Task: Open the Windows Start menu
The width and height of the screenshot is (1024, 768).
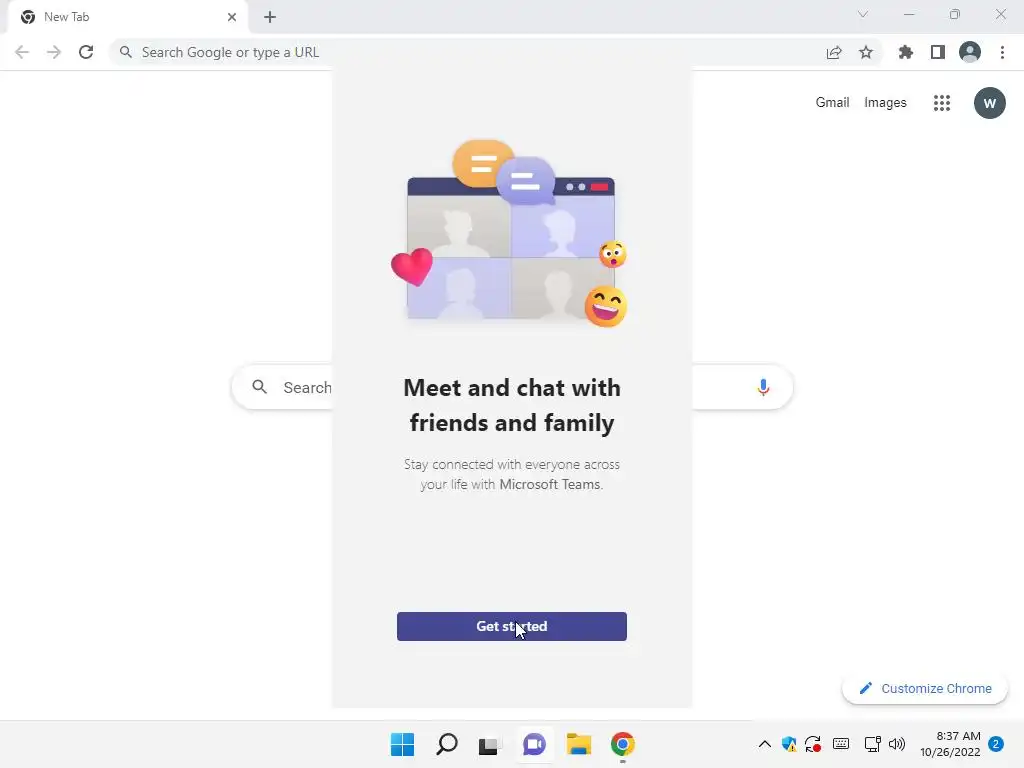Action: point(402,744)
